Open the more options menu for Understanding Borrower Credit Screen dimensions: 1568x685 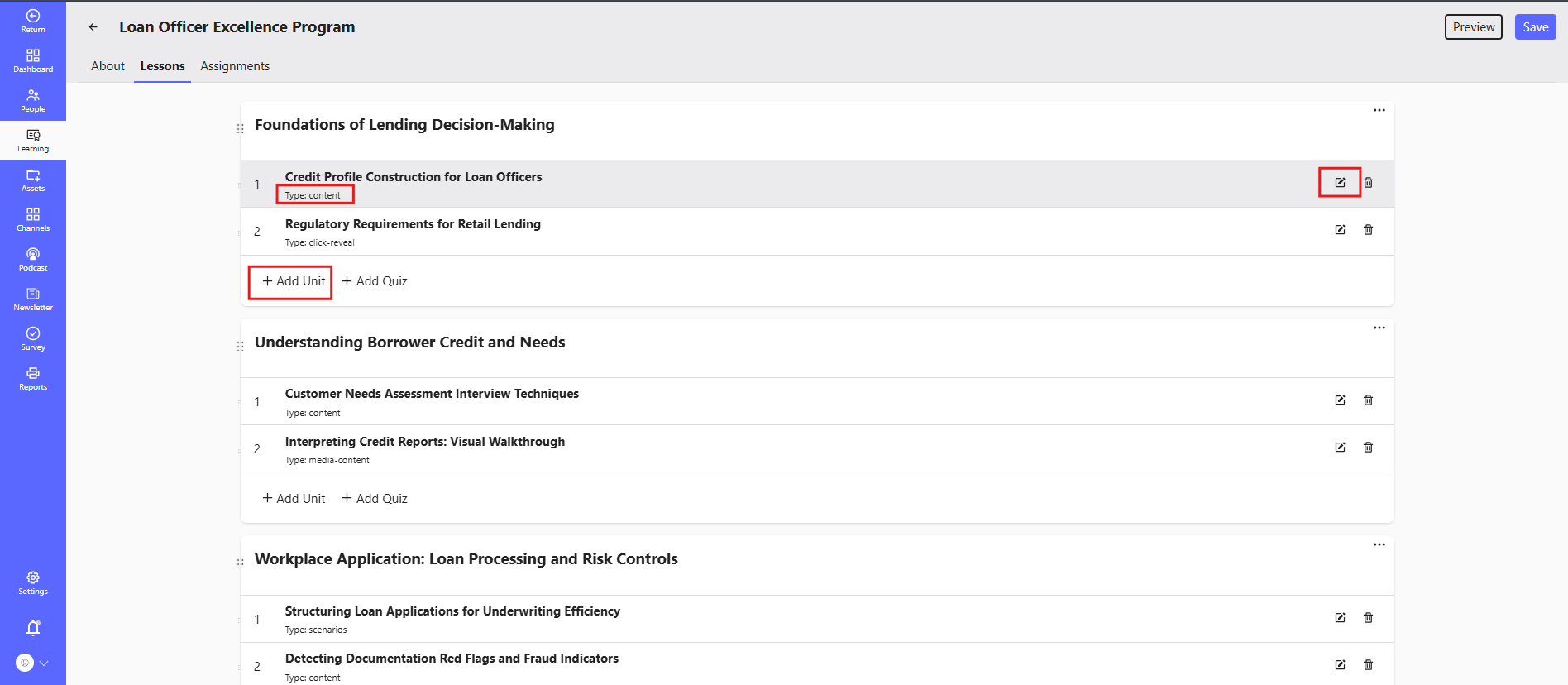1379,328
